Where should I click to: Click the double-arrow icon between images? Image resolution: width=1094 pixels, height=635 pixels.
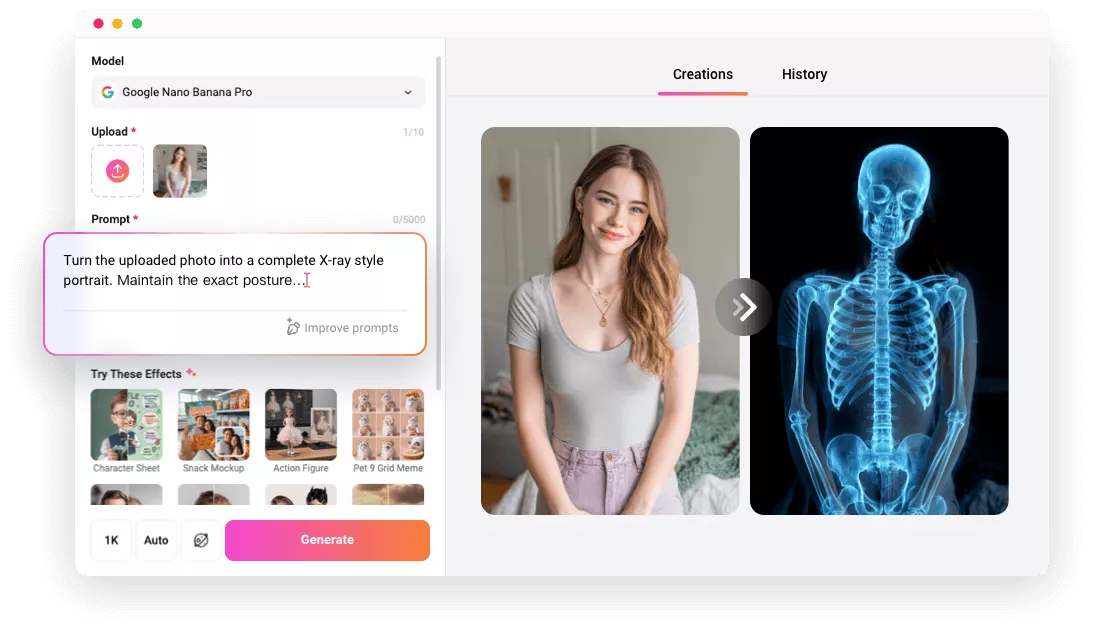[744, 306]
